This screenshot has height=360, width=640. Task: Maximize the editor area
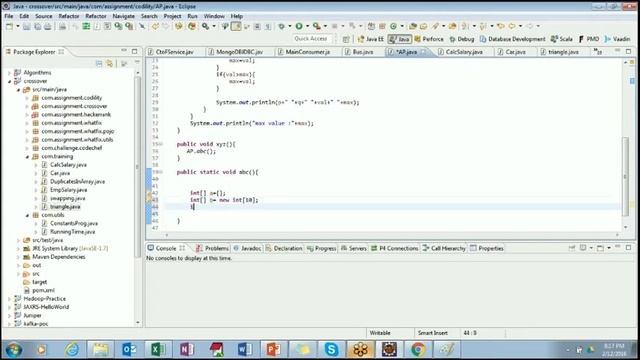click(x=629, y=51)
